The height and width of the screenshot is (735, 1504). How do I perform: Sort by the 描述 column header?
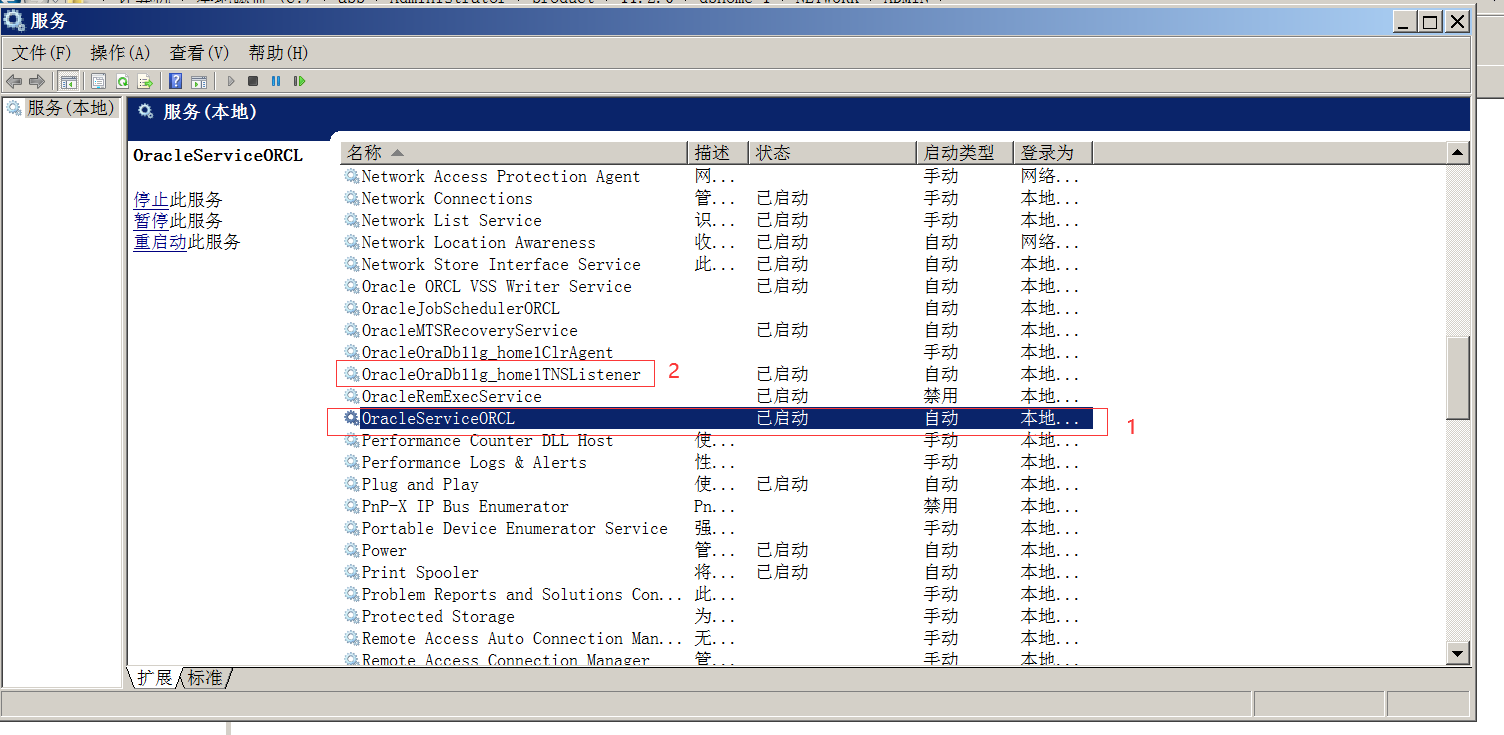[718, 153]
